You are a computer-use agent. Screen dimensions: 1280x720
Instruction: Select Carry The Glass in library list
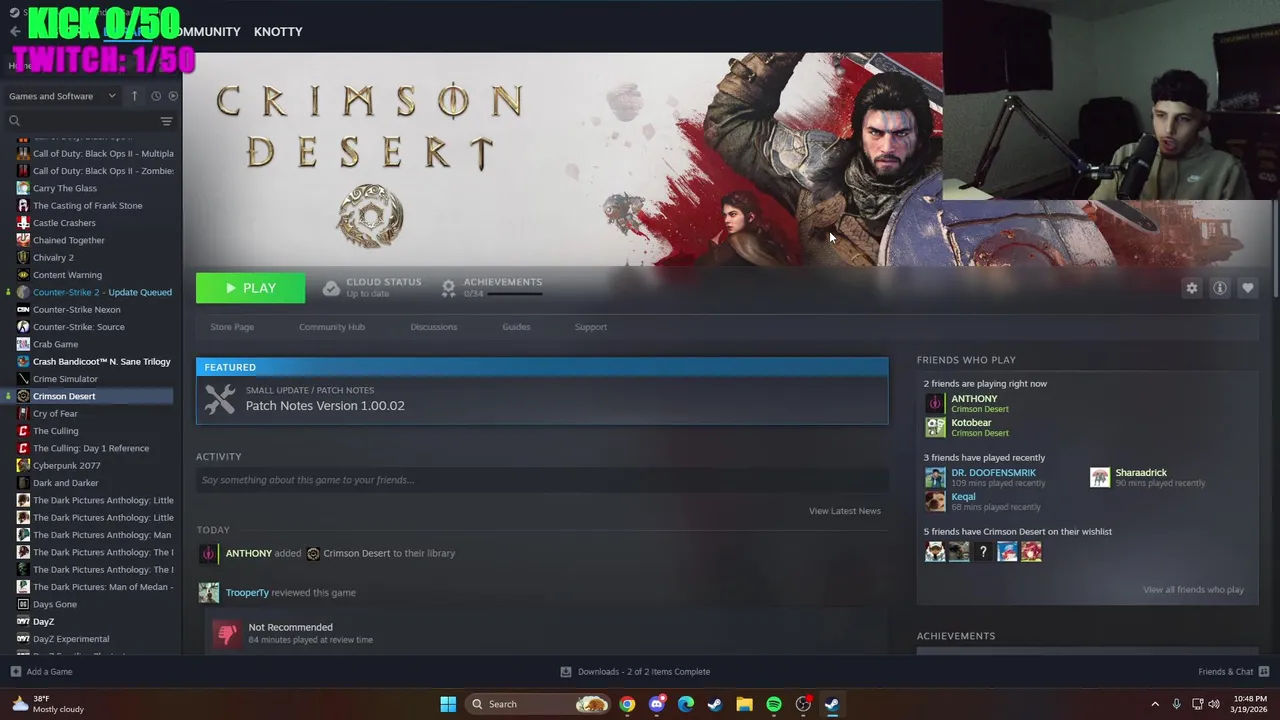pyautogui.click(x=65, y=188)
